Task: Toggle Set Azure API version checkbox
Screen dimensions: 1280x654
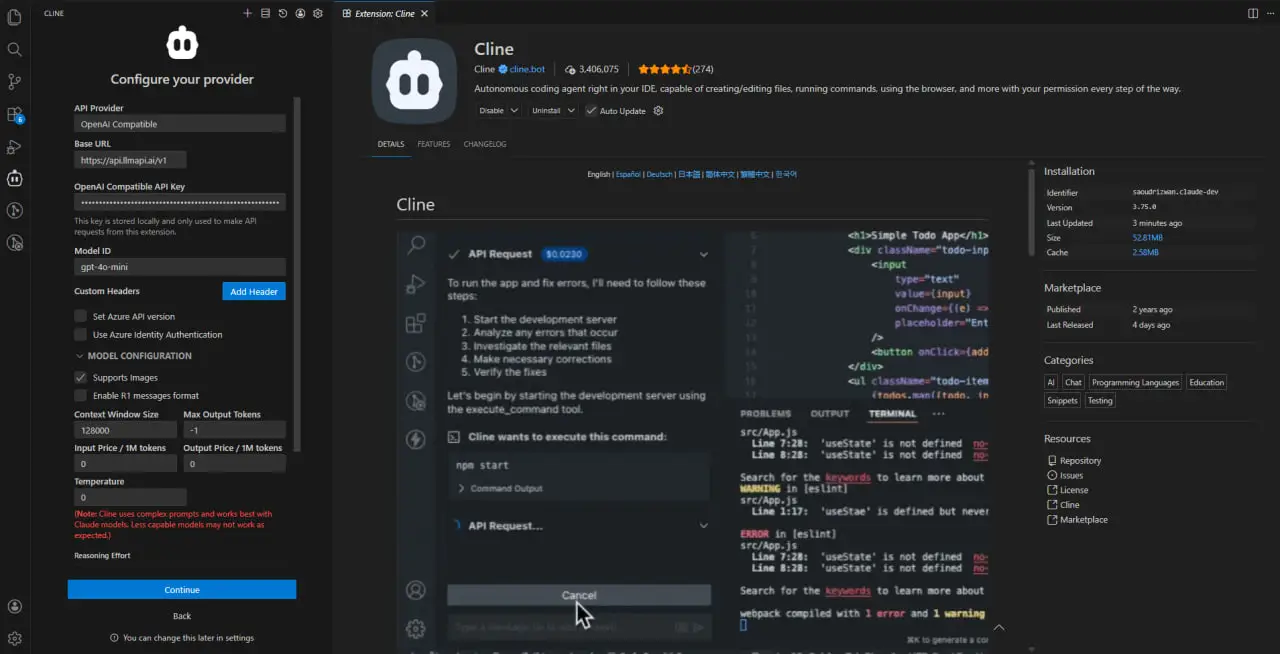Action: [x=81, y=316]
